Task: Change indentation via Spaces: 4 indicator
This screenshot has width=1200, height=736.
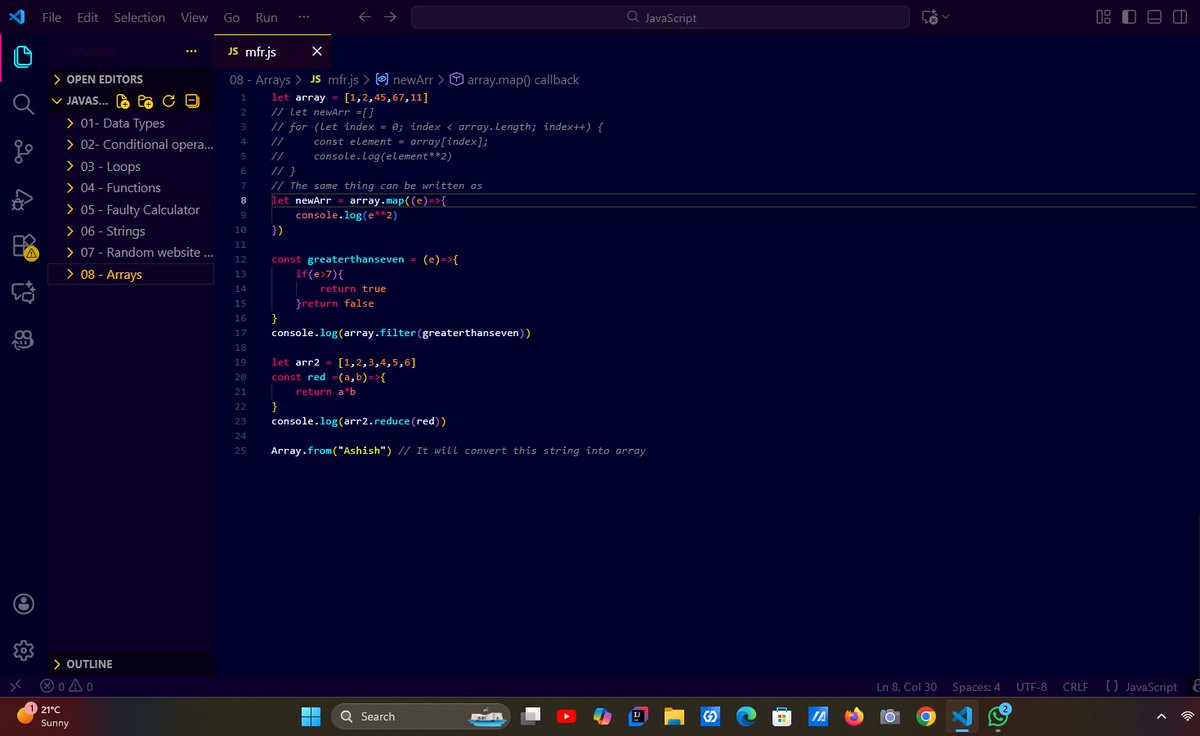Action: point(975,687)
